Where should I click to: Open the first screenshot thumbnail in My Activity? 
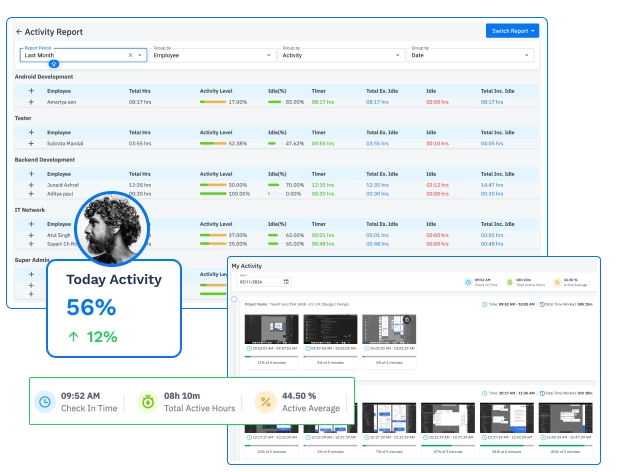click(x=268, y=328)
